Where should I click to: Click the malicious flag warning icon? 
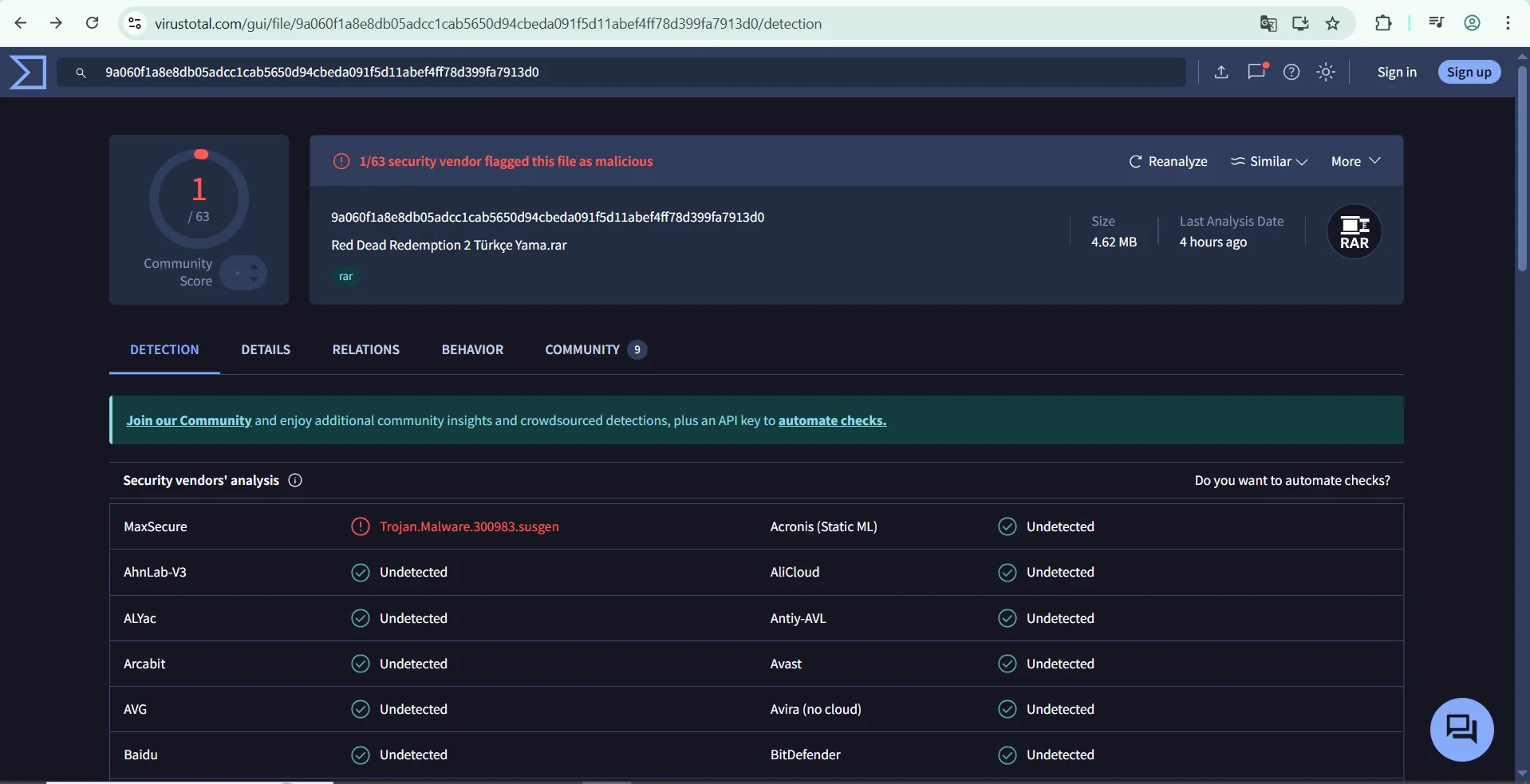pos(341,161)
